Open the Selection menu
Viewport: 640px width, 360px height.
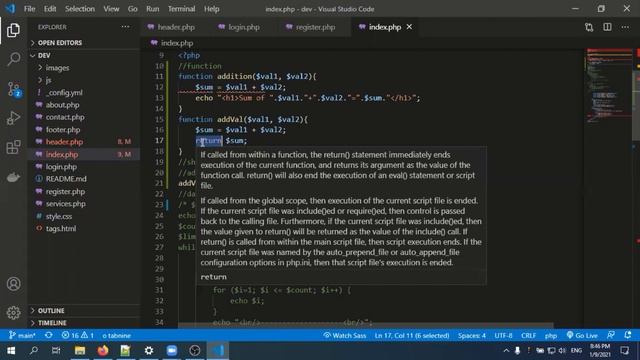(80, 9)
